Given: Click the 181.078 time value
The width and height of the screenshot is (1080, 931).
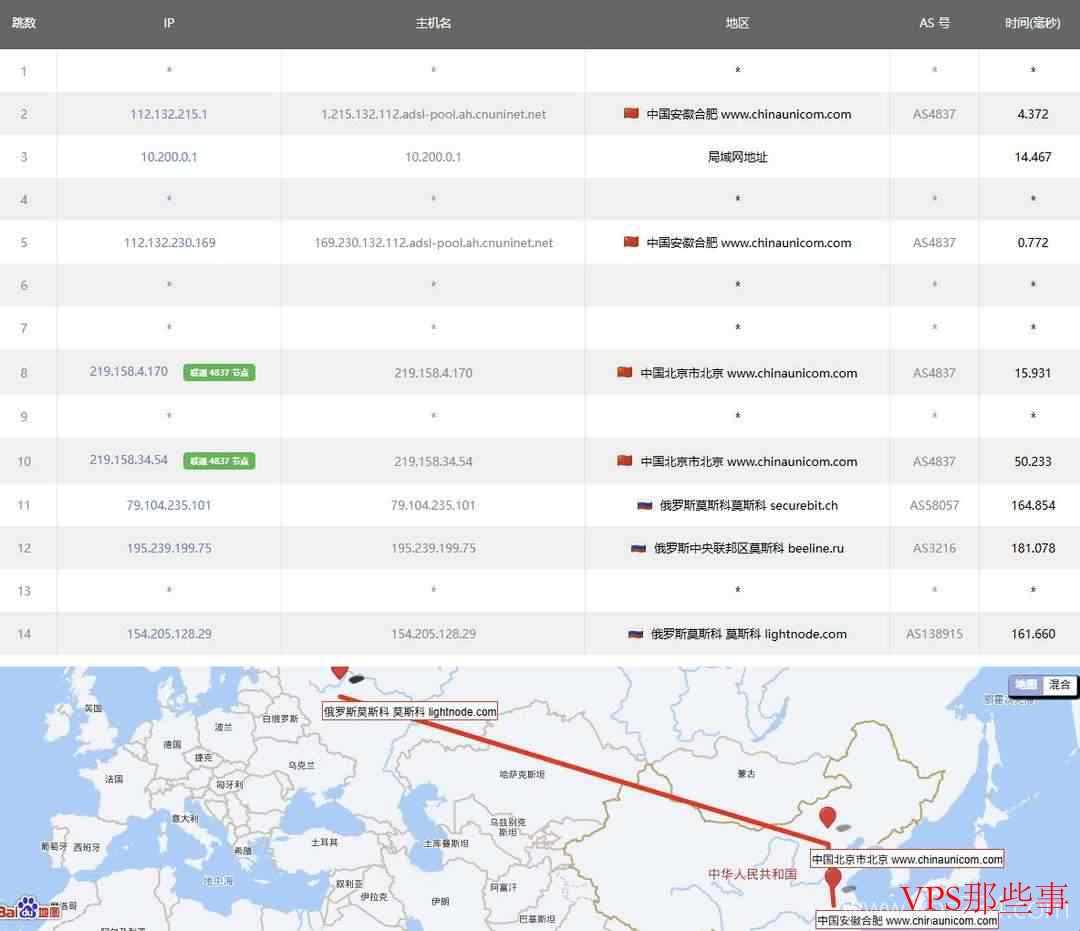Looking at the screenshot, I should point(1032,548).
